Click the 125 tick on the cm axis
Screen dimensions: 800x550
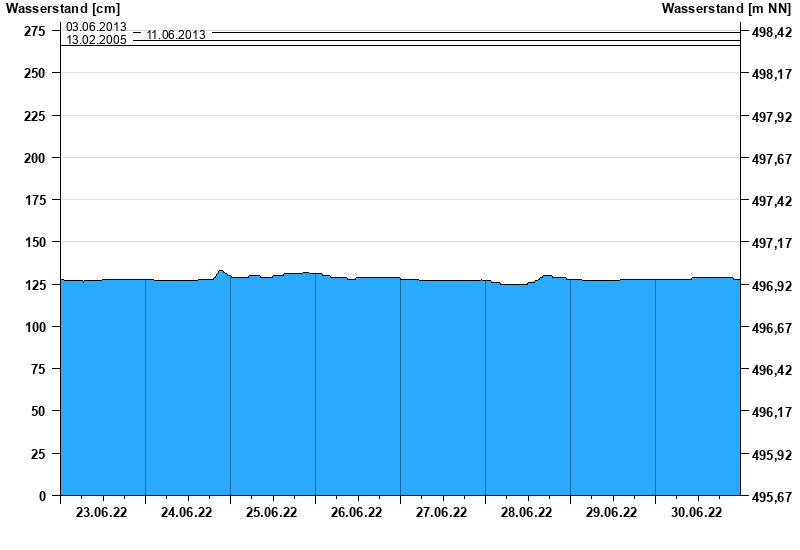[34, 285]
